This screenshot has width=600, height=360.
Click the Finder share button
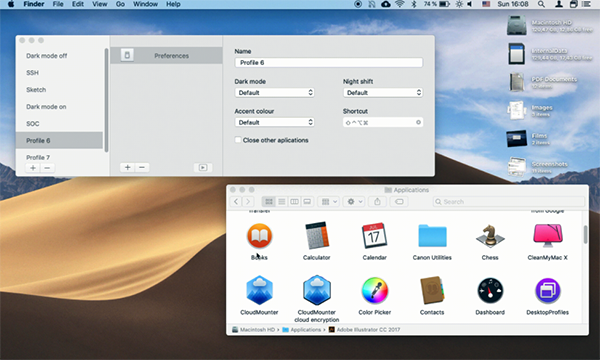377,202
